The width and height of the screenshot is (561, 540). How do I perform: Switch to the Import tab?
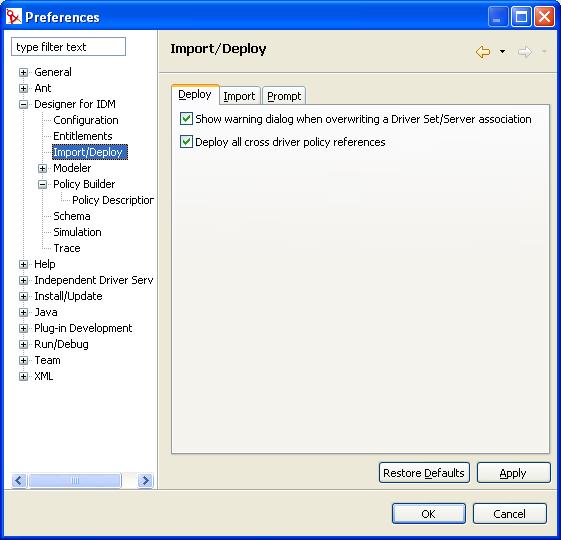239,96
